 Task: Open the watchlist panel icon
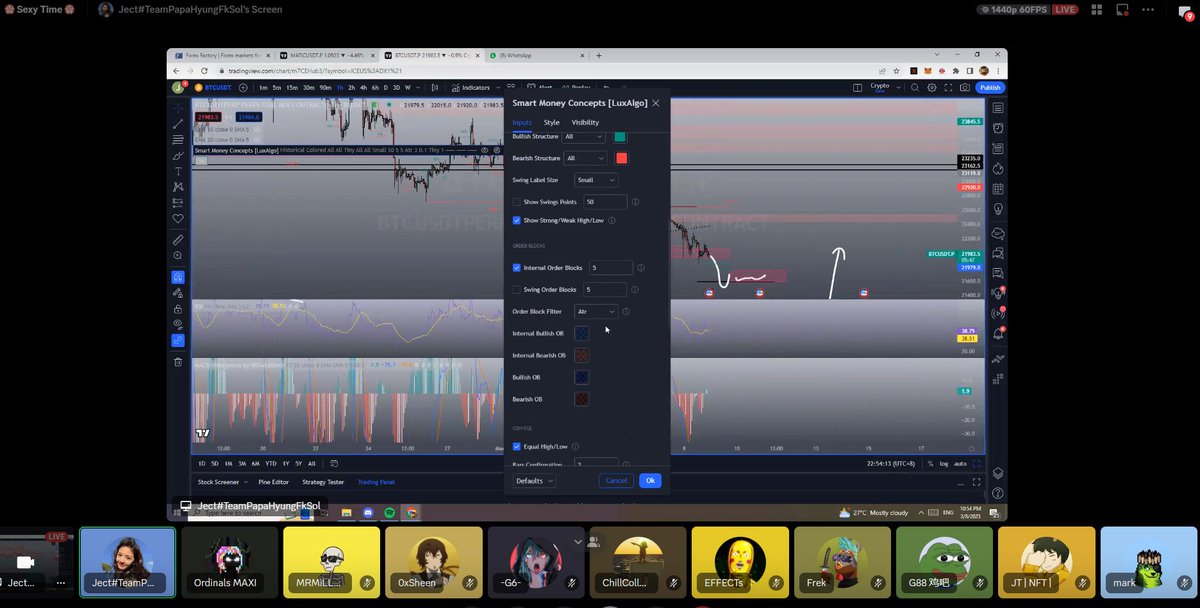point(998,107)
